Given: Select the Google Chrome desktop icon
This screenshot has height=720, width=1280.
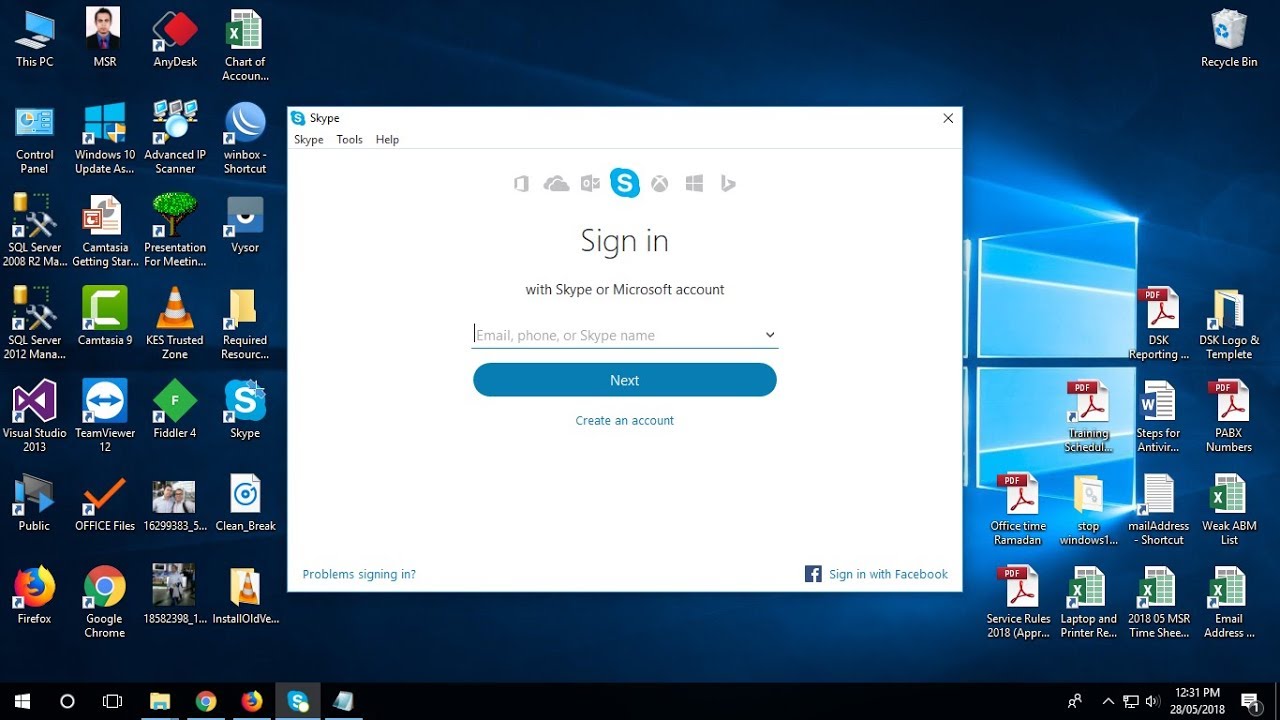Looking at the screenshot, I should [105, 602].
